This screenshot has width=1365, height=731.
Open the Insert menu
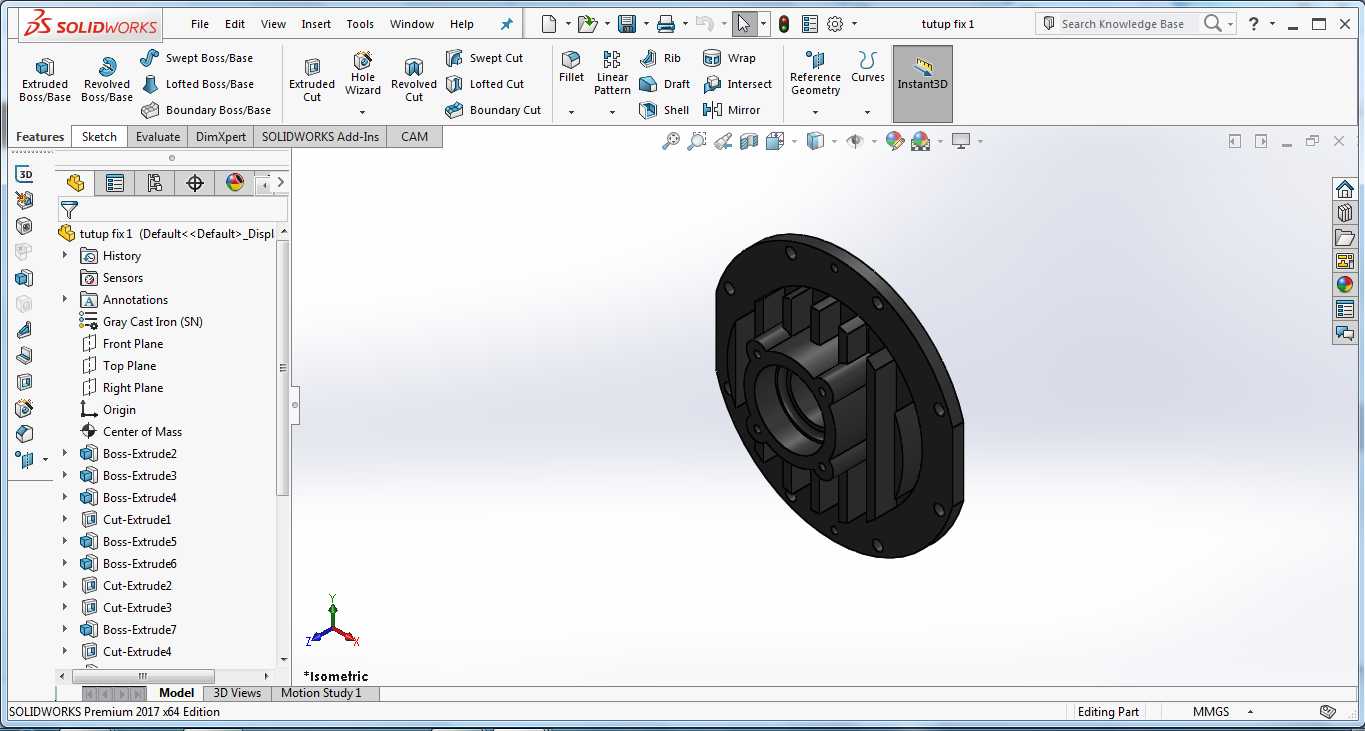point(316,24)
